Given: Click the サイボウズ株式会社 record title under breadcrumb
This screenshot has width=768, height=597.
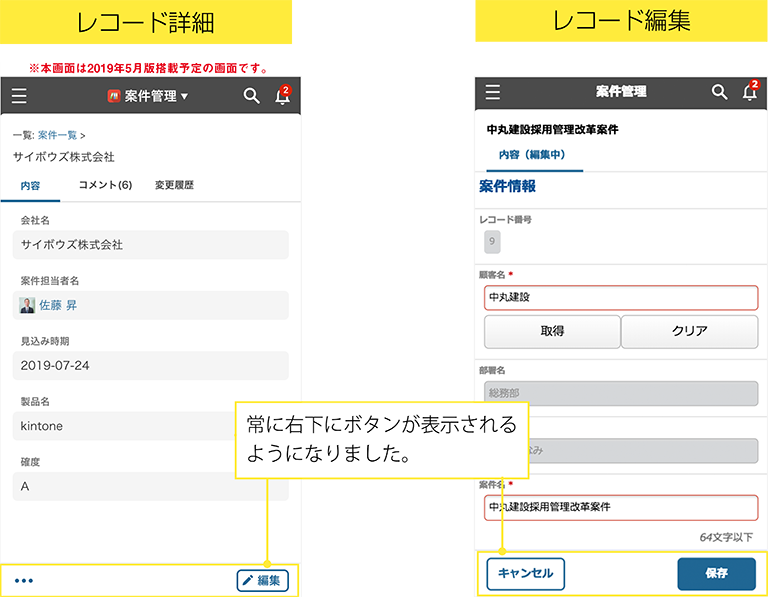Looking at the screenshot, I should pyautogui.click(x=64, y=157).
